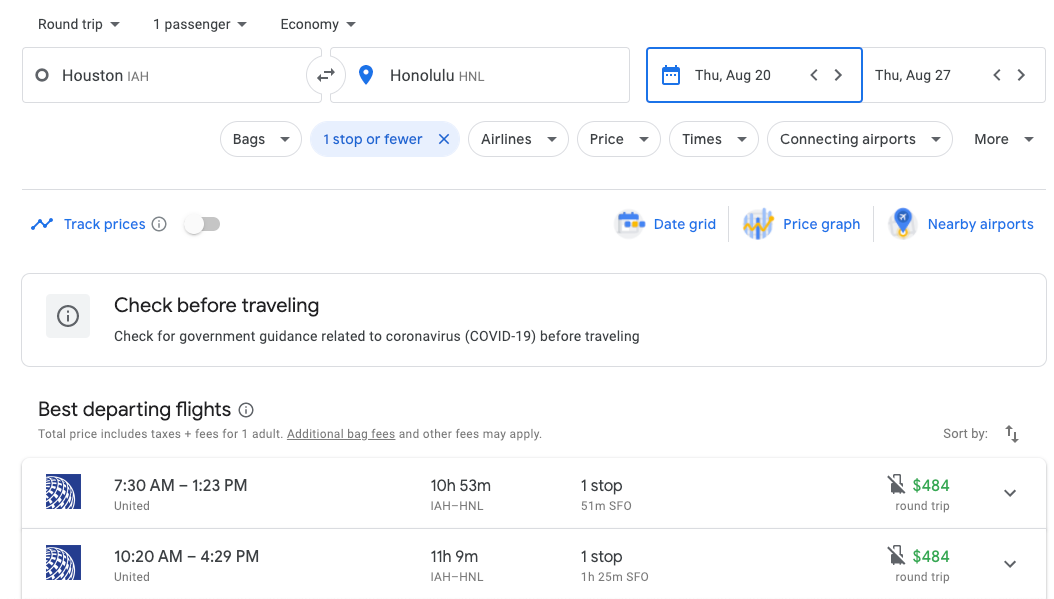Open the Date grid view
Screen dimensions: 1054x599
point(667,224)
